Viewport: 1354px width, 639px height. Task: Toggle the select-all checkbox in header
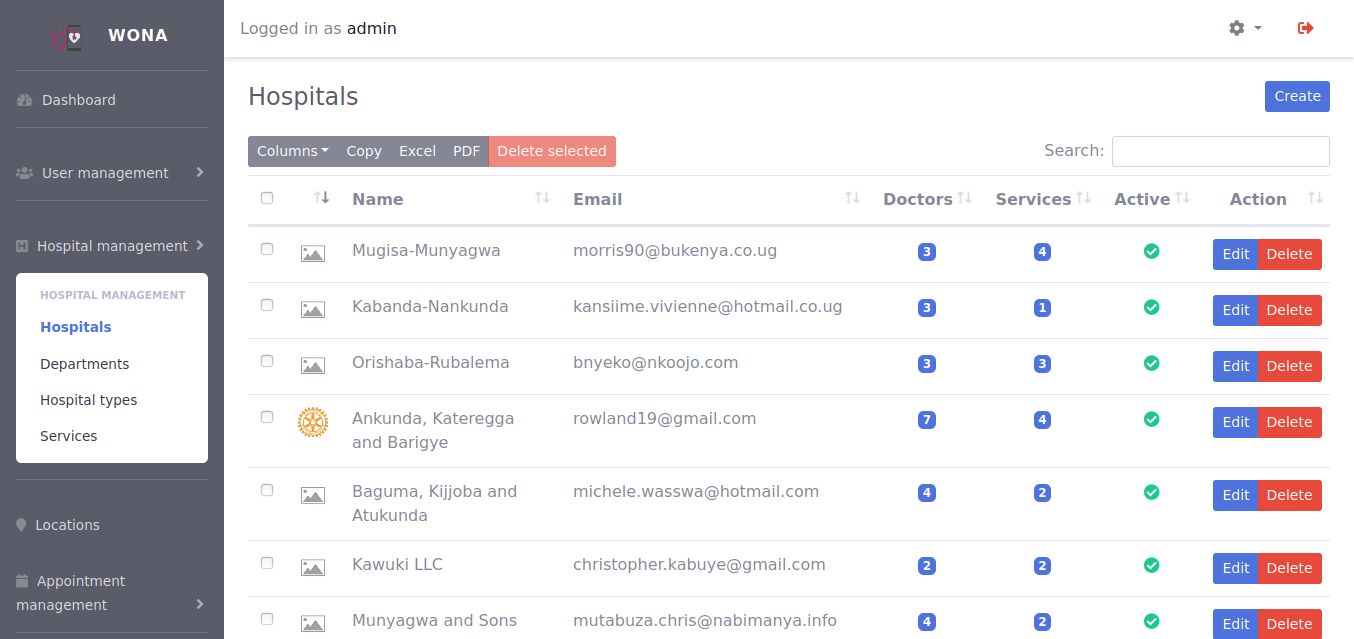click(x=267, y=198)
